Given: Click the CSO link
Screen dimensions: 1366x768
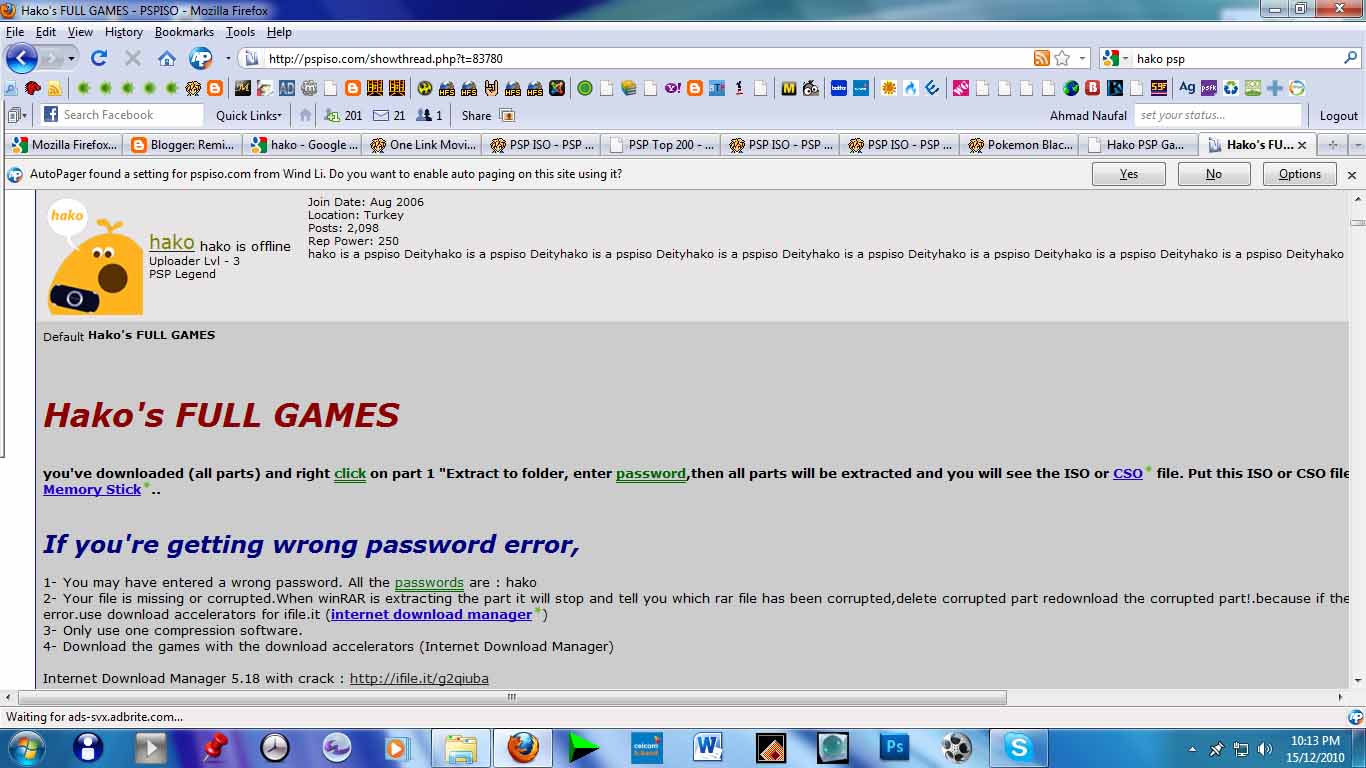Looking at the screenshot, I should tap(1128, 473).
